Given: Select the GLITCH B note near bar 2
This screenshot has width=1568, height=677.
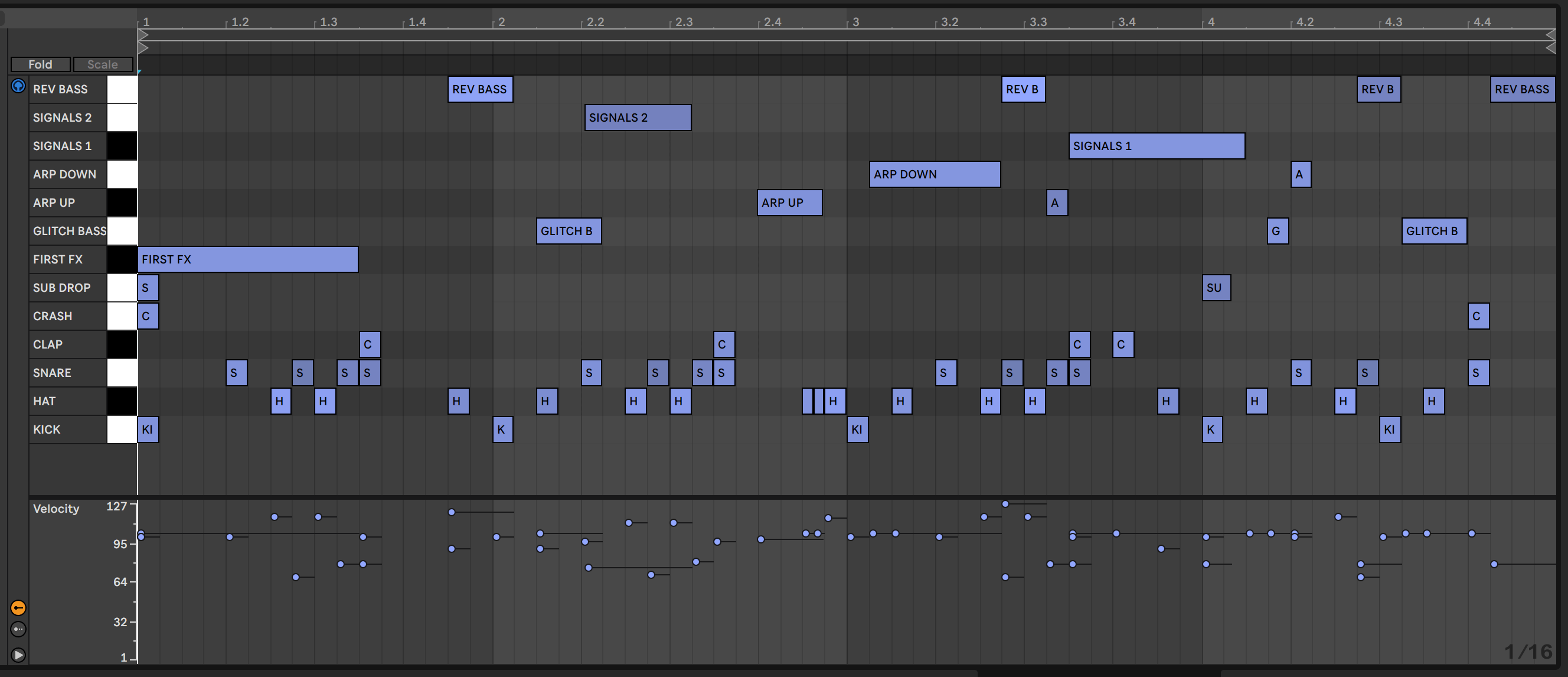Looking at the screenshot, I should [569, 231].
